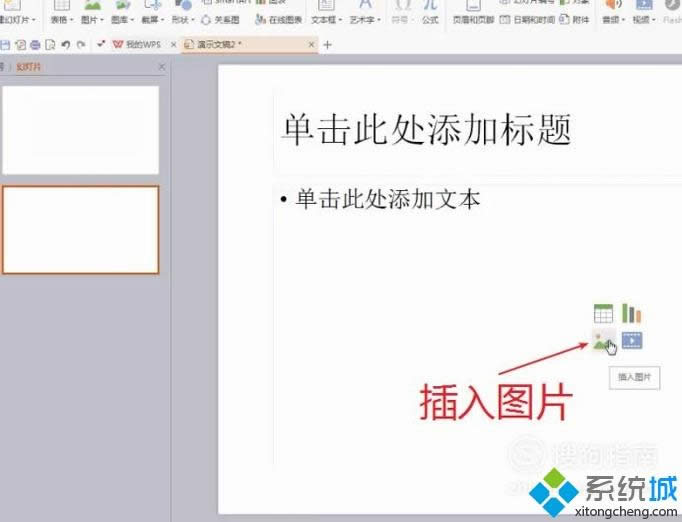Close the 演示文稿2 document tab
This screenshot has height=522, width=682.
311,44
